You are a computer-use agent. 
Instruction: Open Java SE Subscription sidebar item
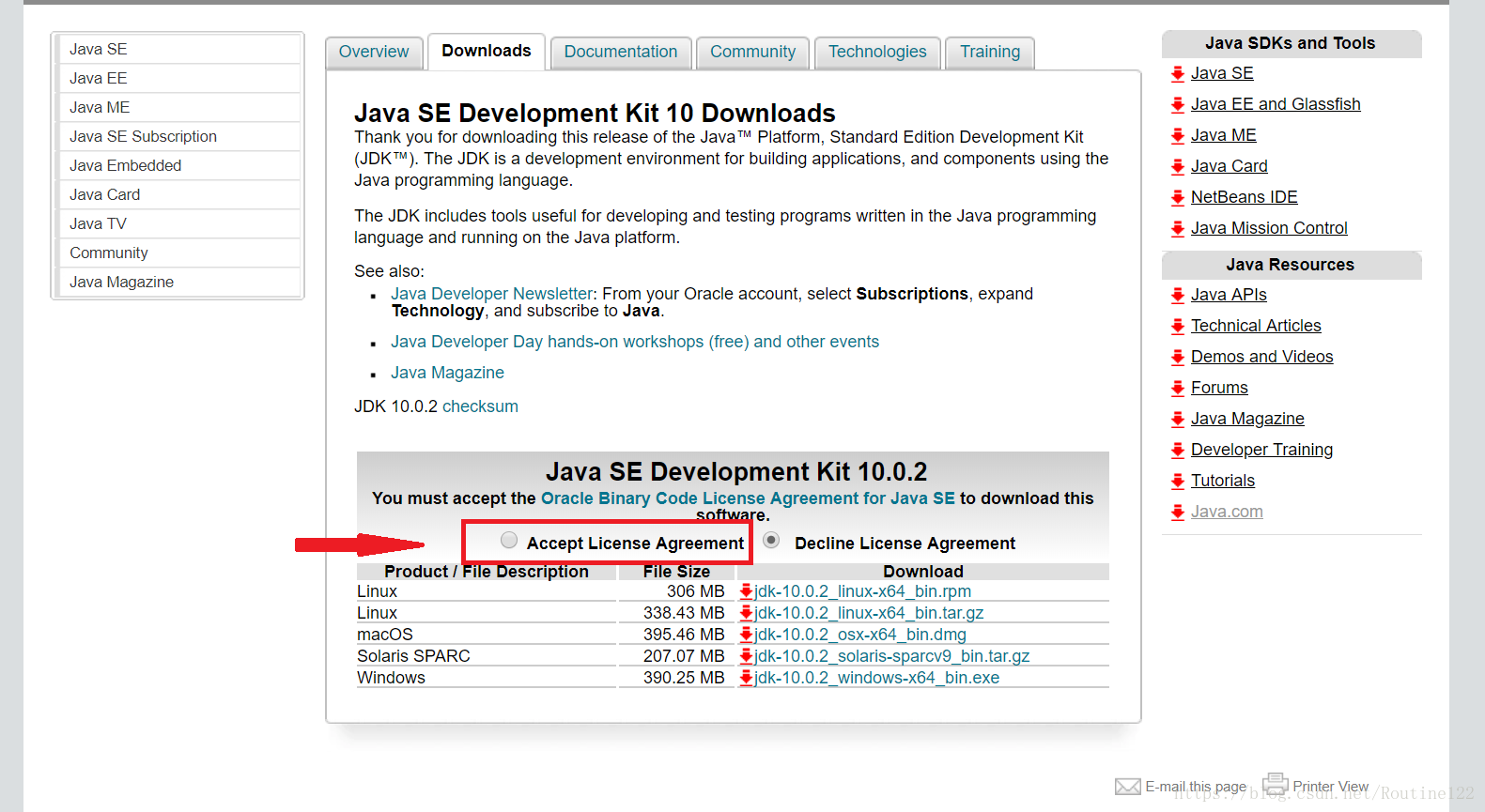[x=178, y=136]
